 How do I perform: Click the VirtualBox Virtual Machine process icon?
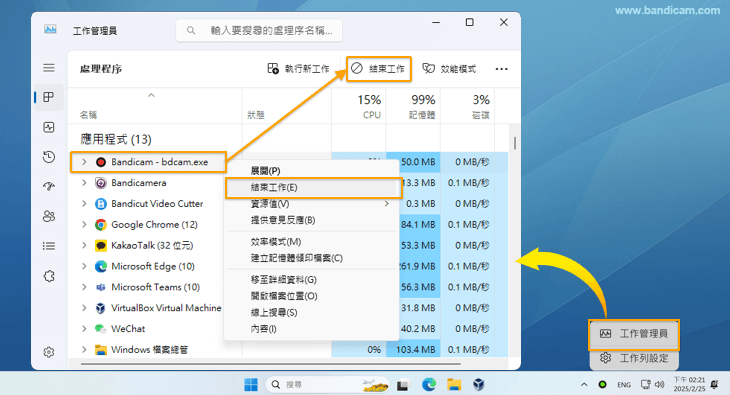pos(101,308)
